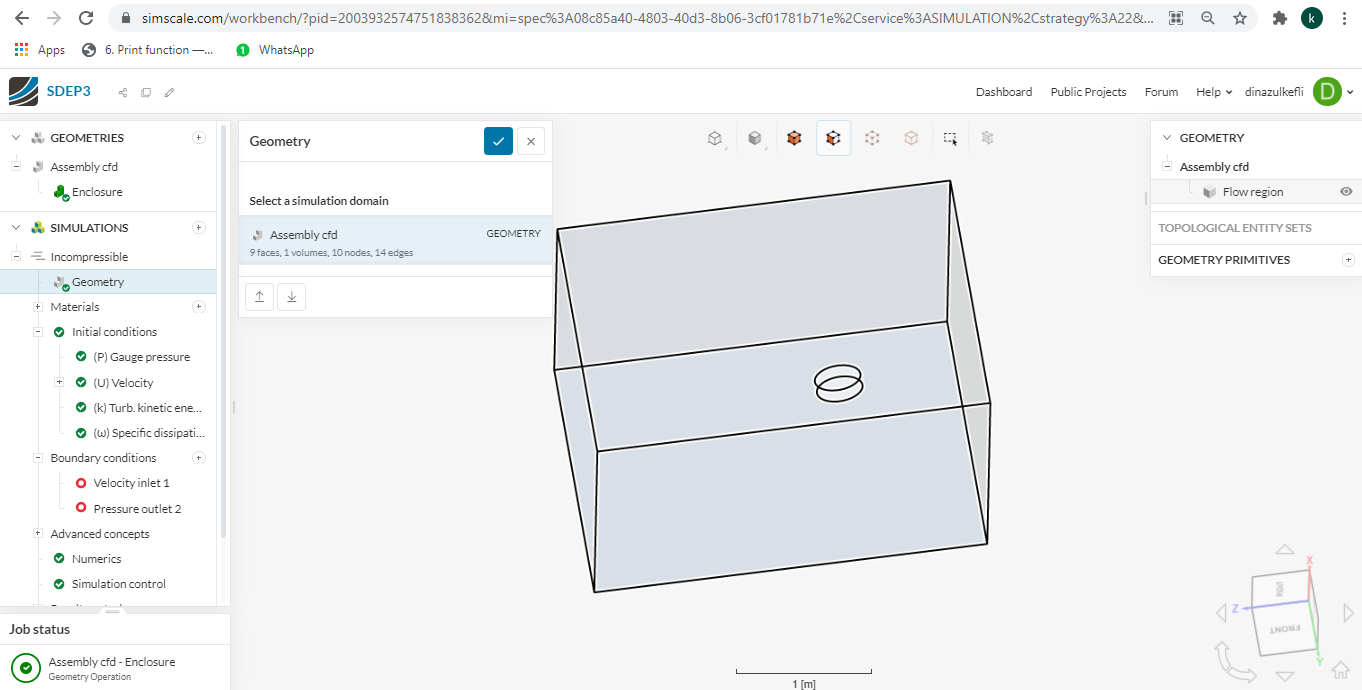Click the download arrow icon in the Geometry panel

[291, 296]
